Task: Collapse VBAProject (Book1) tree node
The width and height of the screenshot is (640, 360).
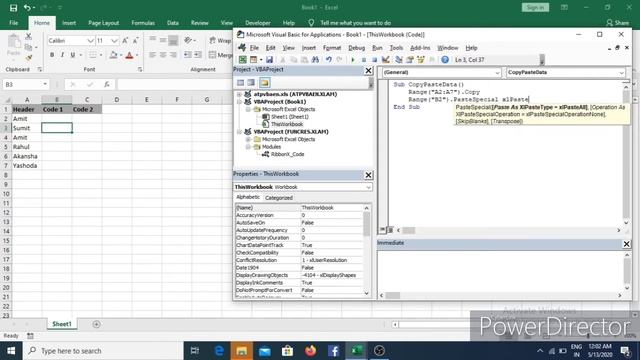Action: (240, 102)
